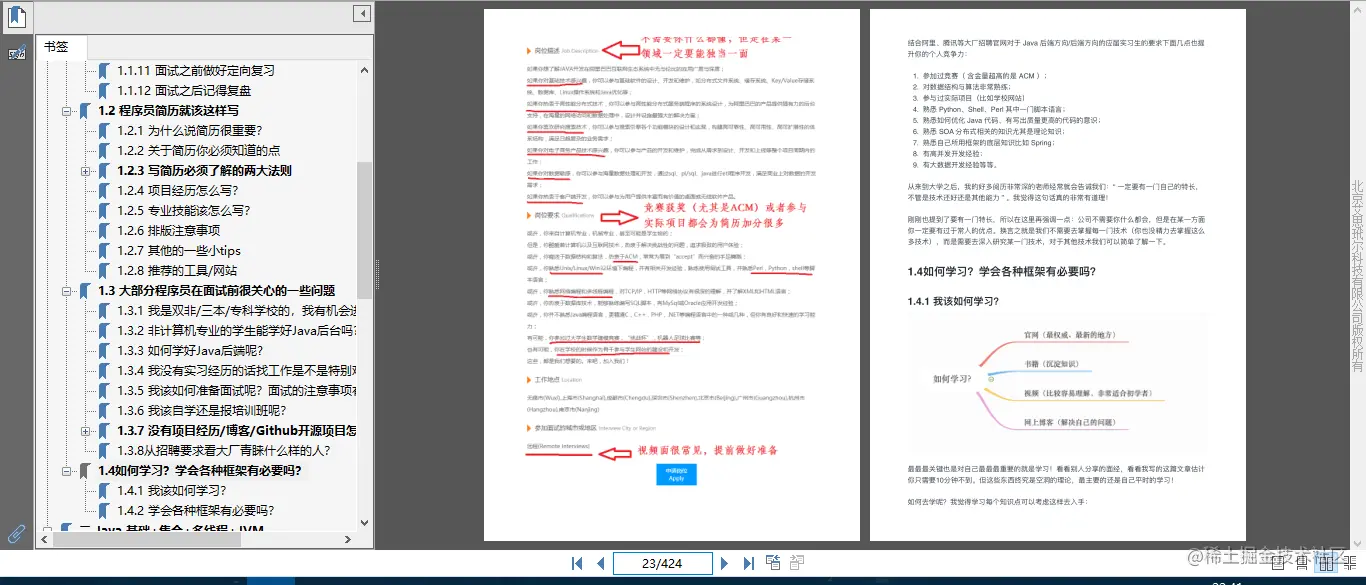Open bookmark 1.2.8 推荐的工具/网站

[177, 271]
